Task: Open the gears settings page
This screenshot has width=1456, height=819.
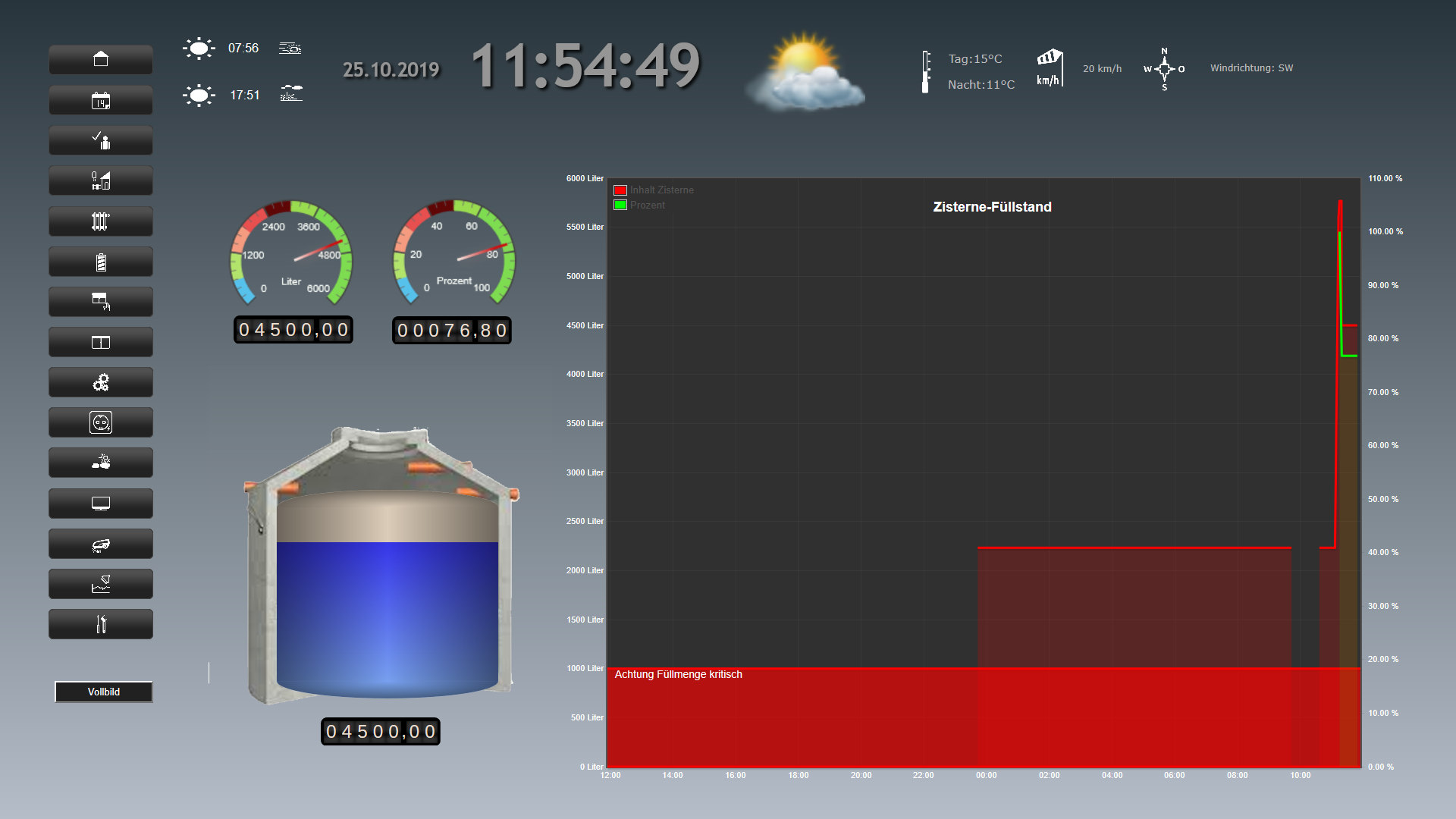Action: pos(101,382)
